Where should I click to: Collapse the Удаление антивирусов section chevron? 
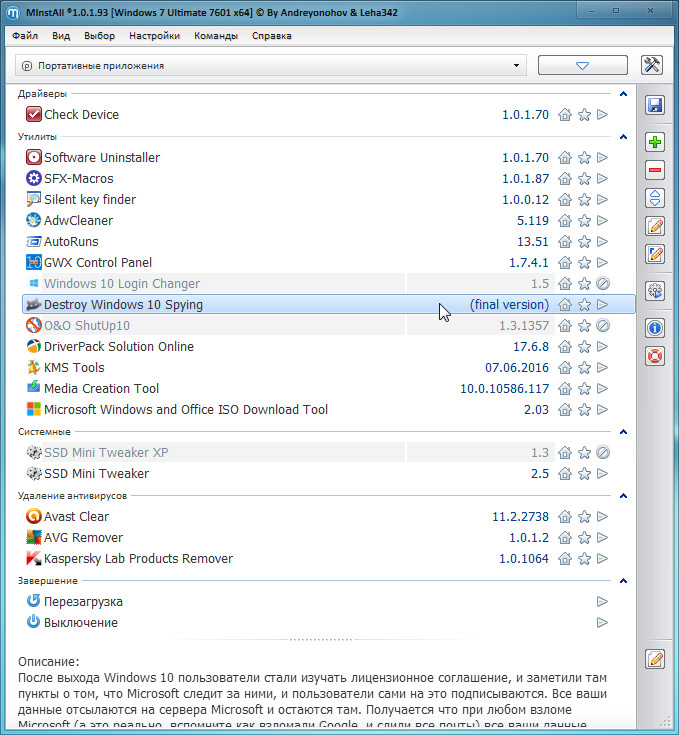coord(623,496)
